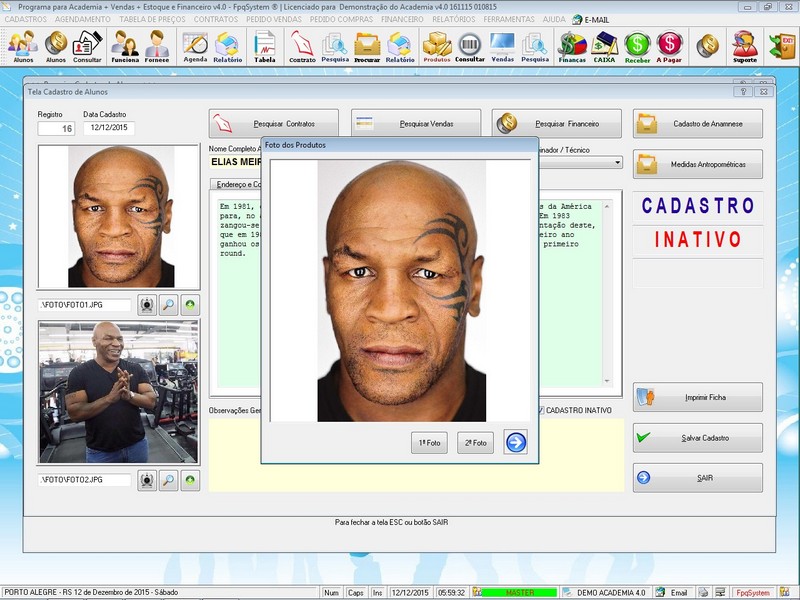Viewport: 800px width, 600px height.
Task: Open the A Pagar toolbar icon
Action: 670,46
